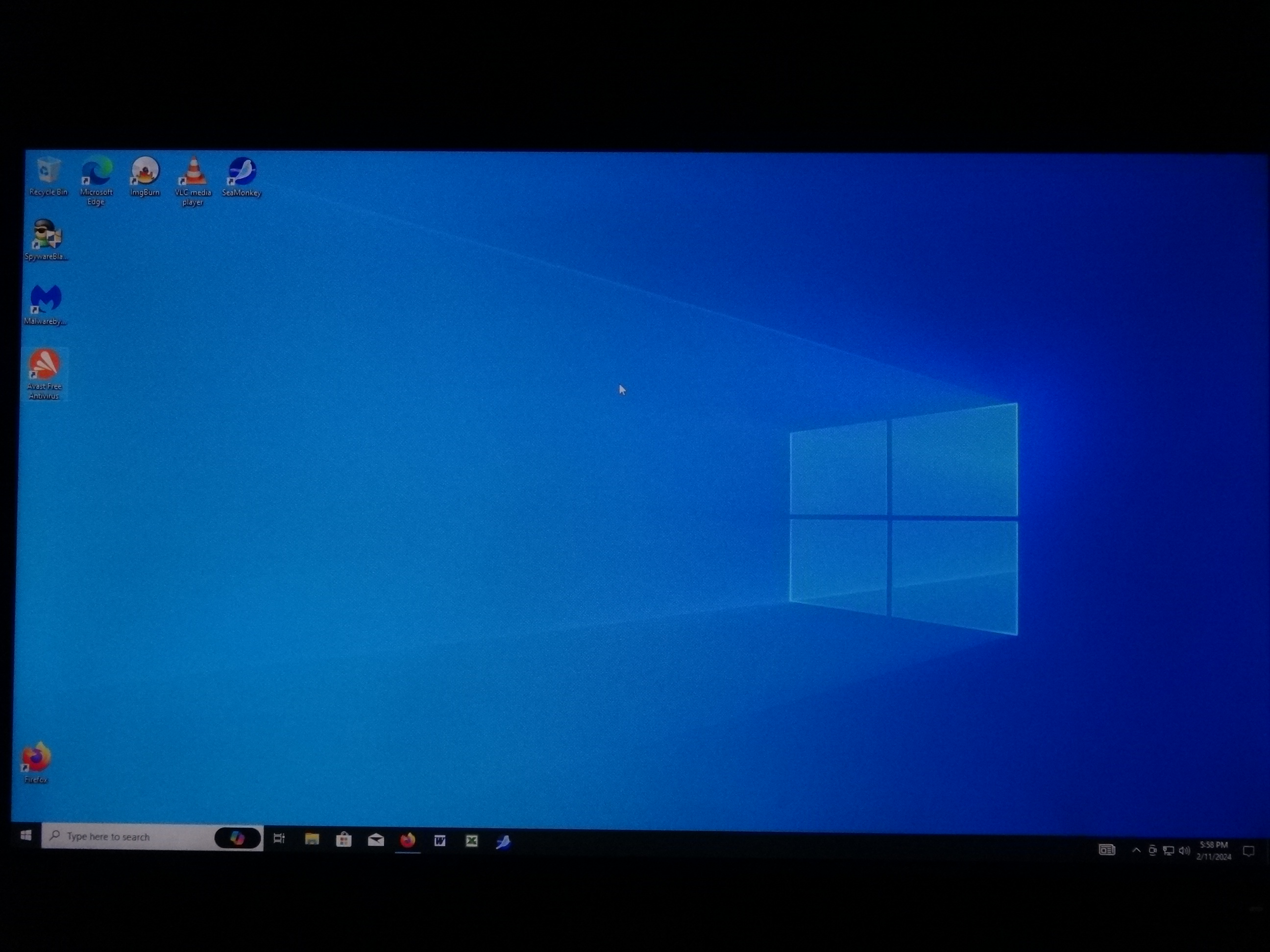Open the Recycle Bin desktop icon
Viewport: 1270px width, 952px height.
tap(48, 176)
